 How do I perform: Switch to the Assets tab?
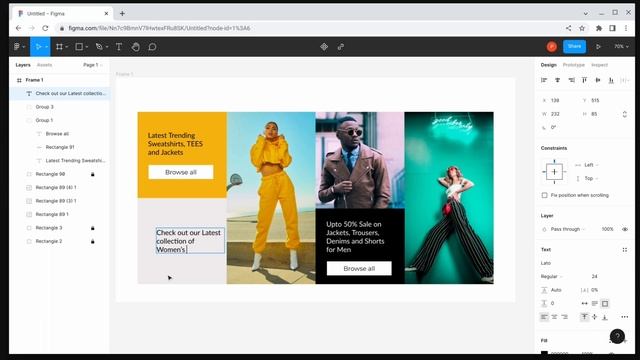coord(44,65)
